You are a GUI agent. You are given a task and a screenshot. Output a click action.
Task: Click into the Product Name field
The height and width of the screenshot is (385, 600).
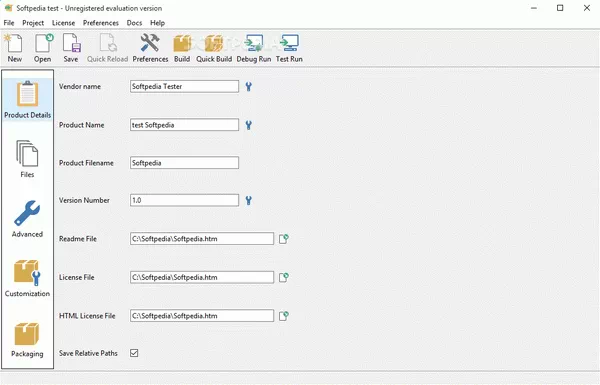pyautogui.click(x=184, y=125)
